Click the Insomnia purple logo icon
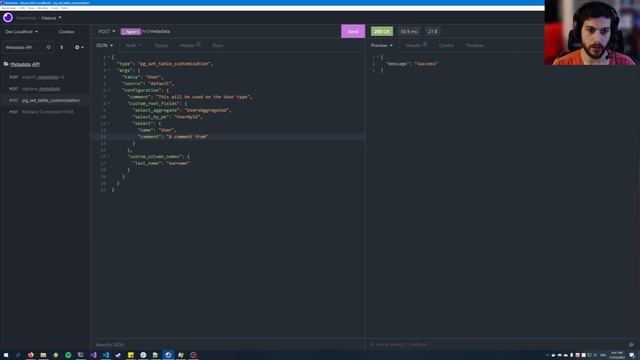 coord(8,18)
